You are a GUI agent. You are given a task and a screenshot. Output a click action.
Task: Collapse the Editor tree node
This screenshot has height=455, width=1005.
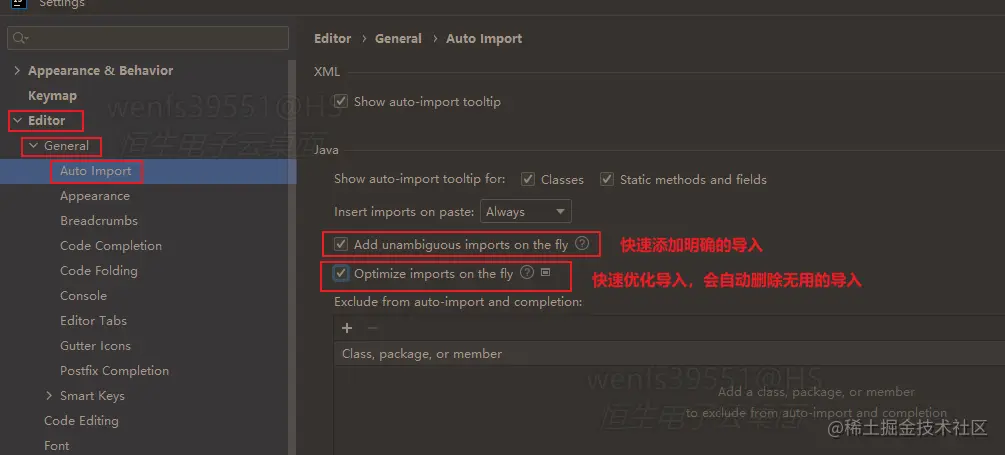coord(17,120)
